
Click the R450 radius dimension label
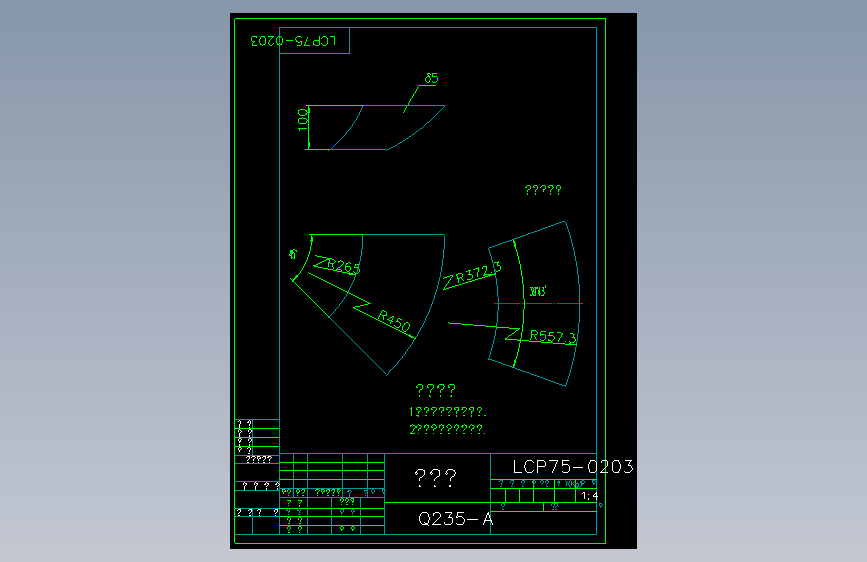click(394, 321)
